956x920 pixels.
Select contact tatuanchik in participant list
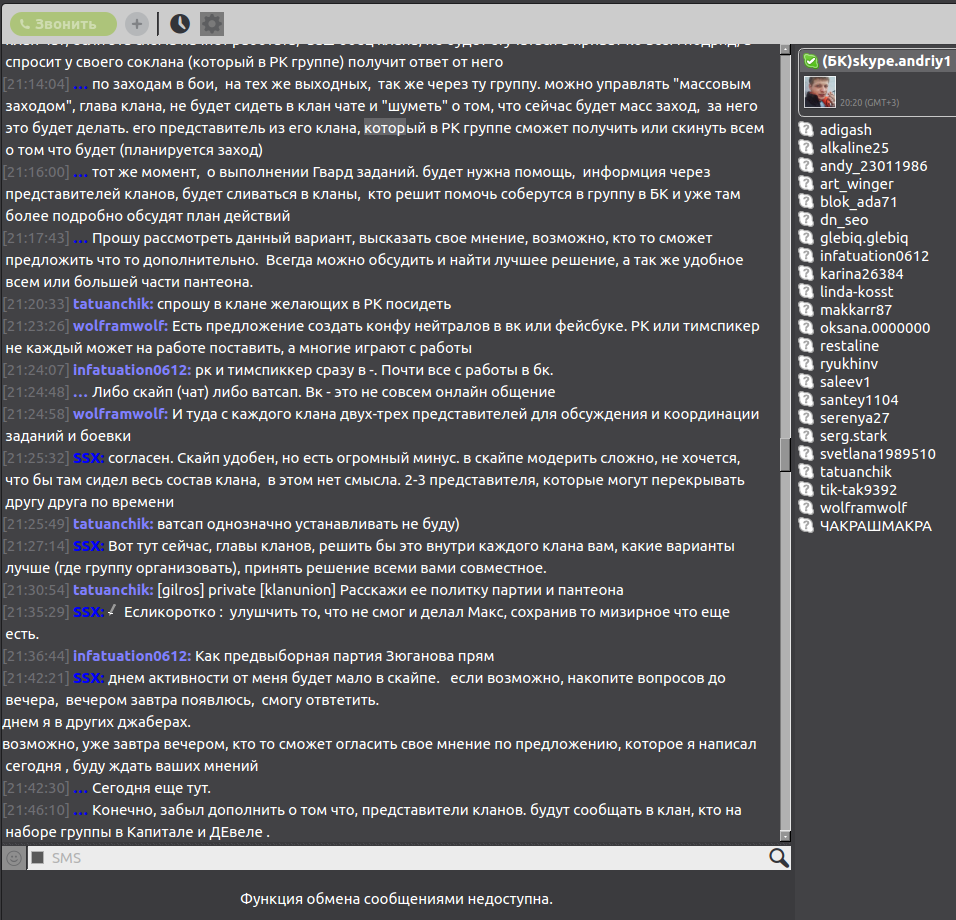pyautogui.click(x=855, y=472)
